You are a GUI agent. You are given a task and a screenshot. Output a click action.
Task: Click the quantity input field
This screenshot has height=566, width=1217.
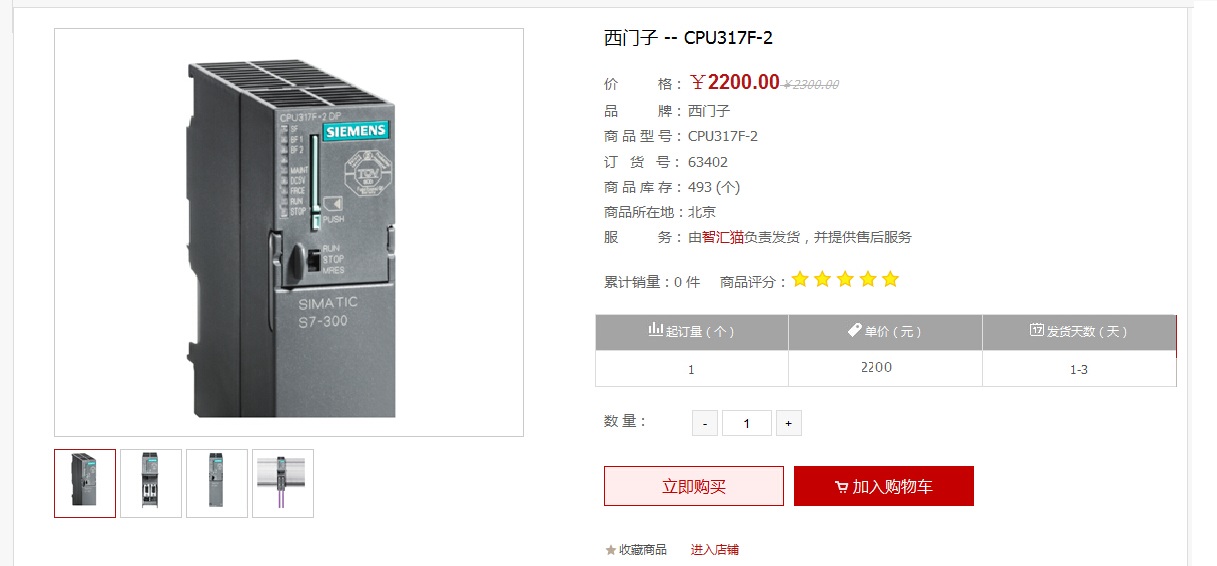747,423
